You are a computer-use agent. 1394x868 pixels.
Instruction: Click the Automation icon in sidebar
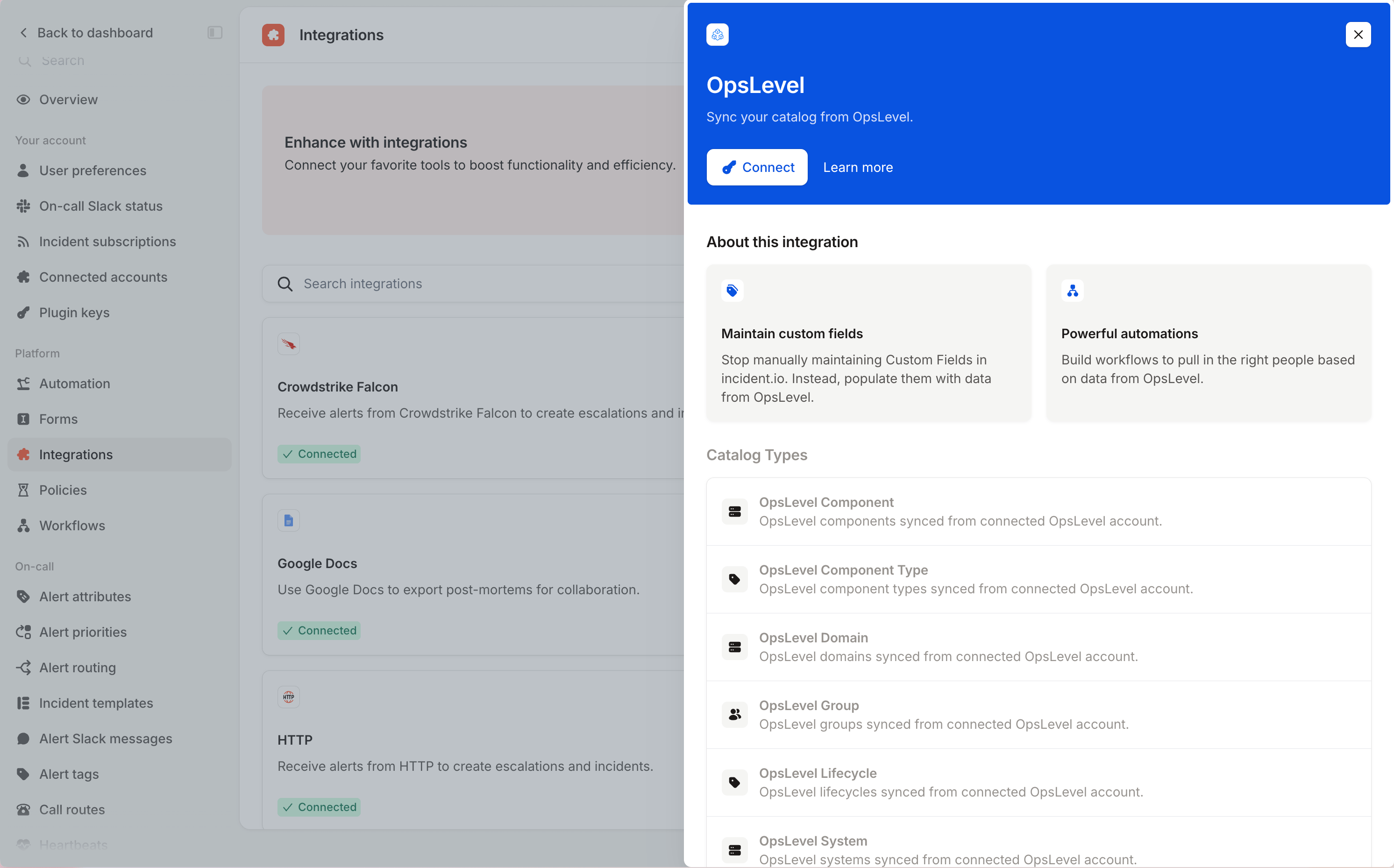[23, 384]
